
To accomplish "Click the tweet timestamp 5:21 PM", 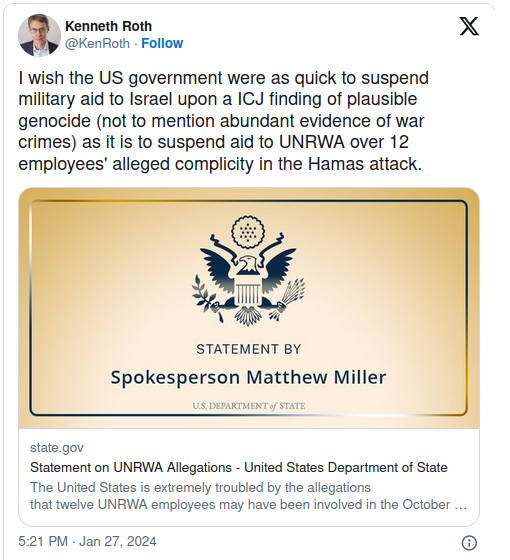I will point(43,541).
